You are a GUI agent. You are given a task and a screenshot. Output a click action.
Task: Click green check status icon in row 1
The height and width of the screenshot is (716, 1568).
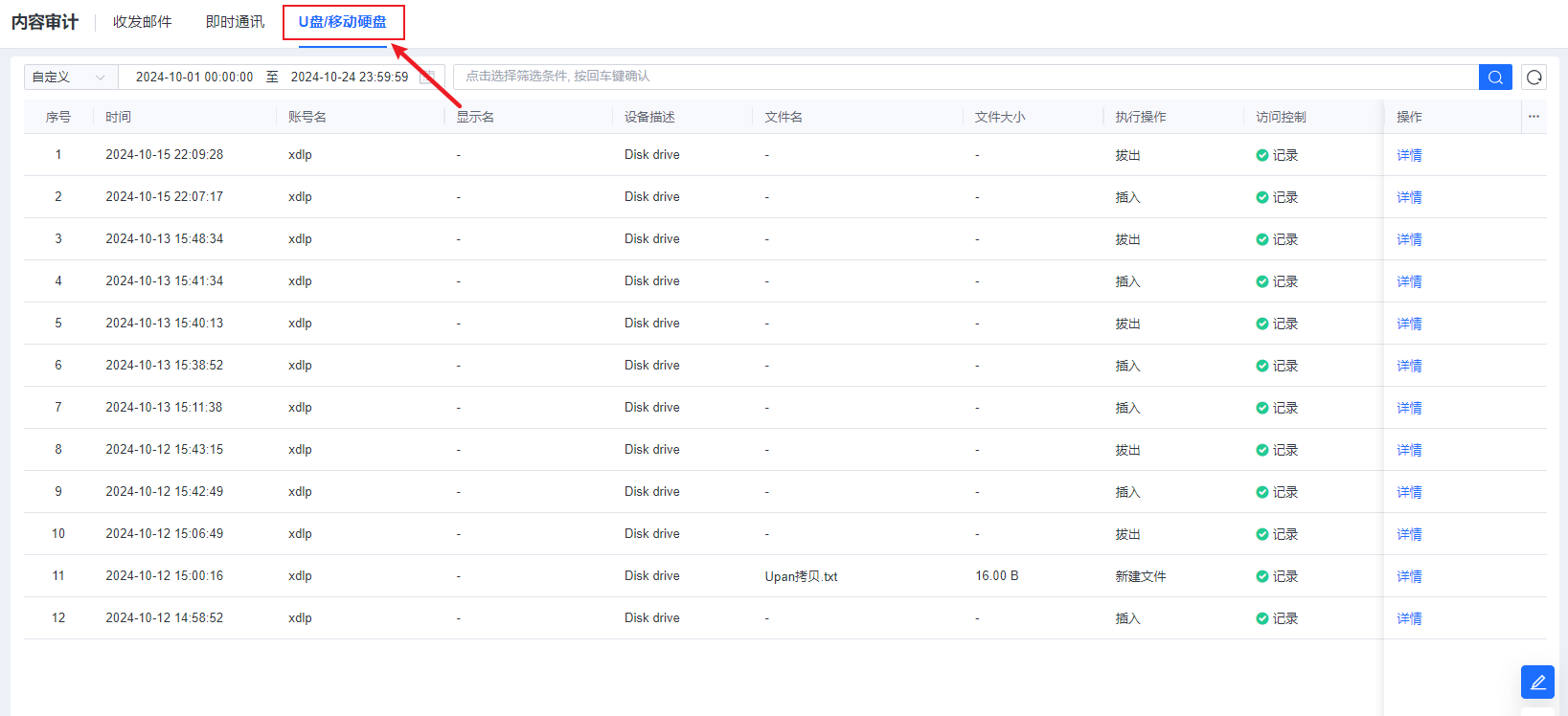coord(1261,155)
